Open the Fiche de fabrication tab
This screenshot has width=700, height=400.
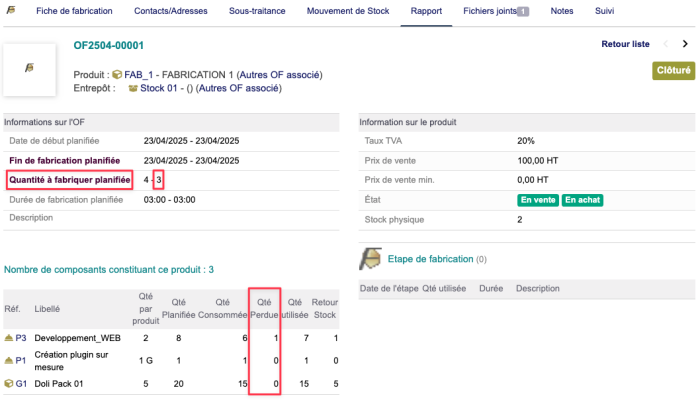(74, 11)
